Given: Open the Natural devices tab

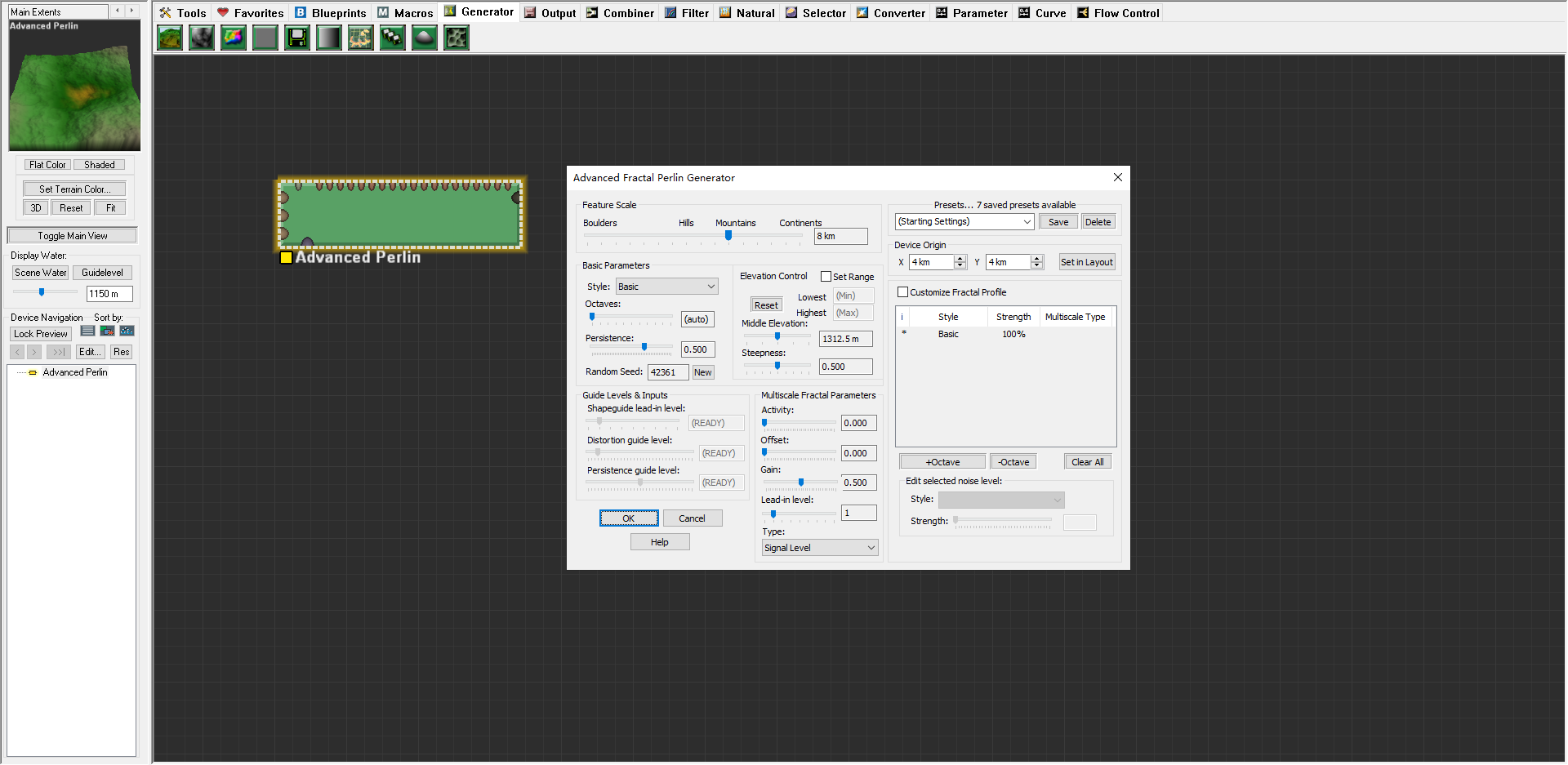Looking at the screenshot, I should pos(746,13).
